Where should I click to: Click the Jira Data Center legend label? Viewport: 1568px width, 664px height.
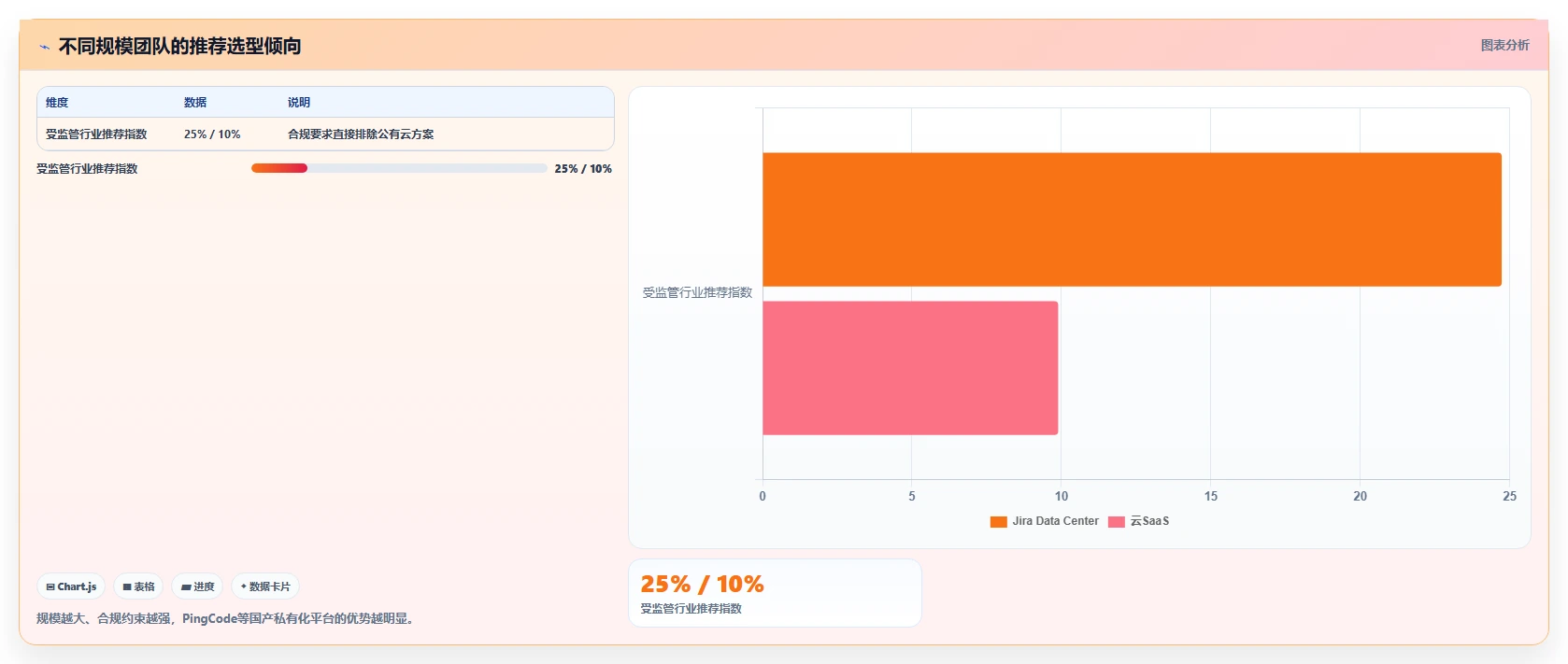point(1056,521)
